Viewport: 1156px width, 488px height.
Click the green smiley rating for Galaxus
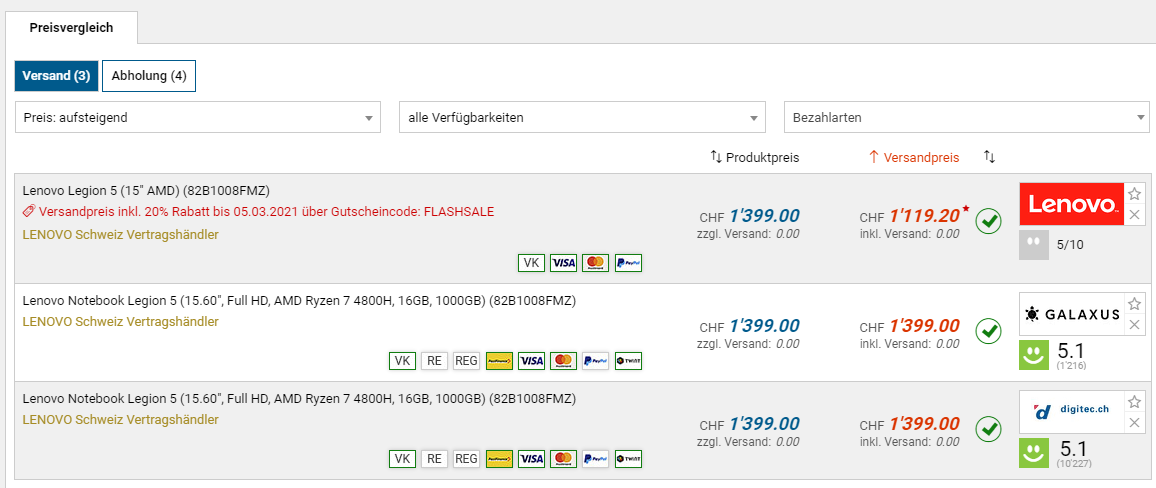coord(1033,356)
